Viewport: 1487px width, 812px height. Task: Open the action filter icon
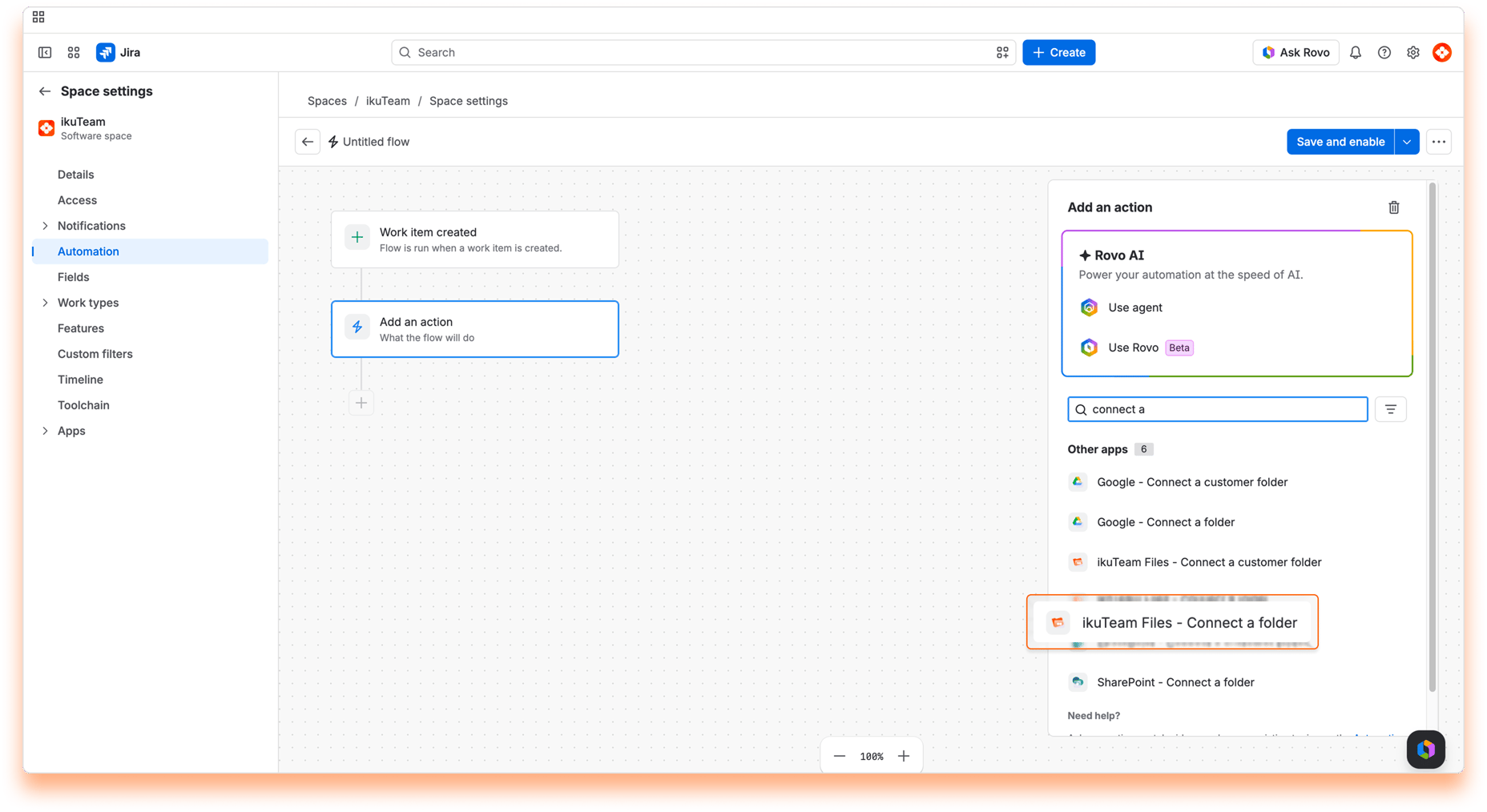tap(1391, 409)
